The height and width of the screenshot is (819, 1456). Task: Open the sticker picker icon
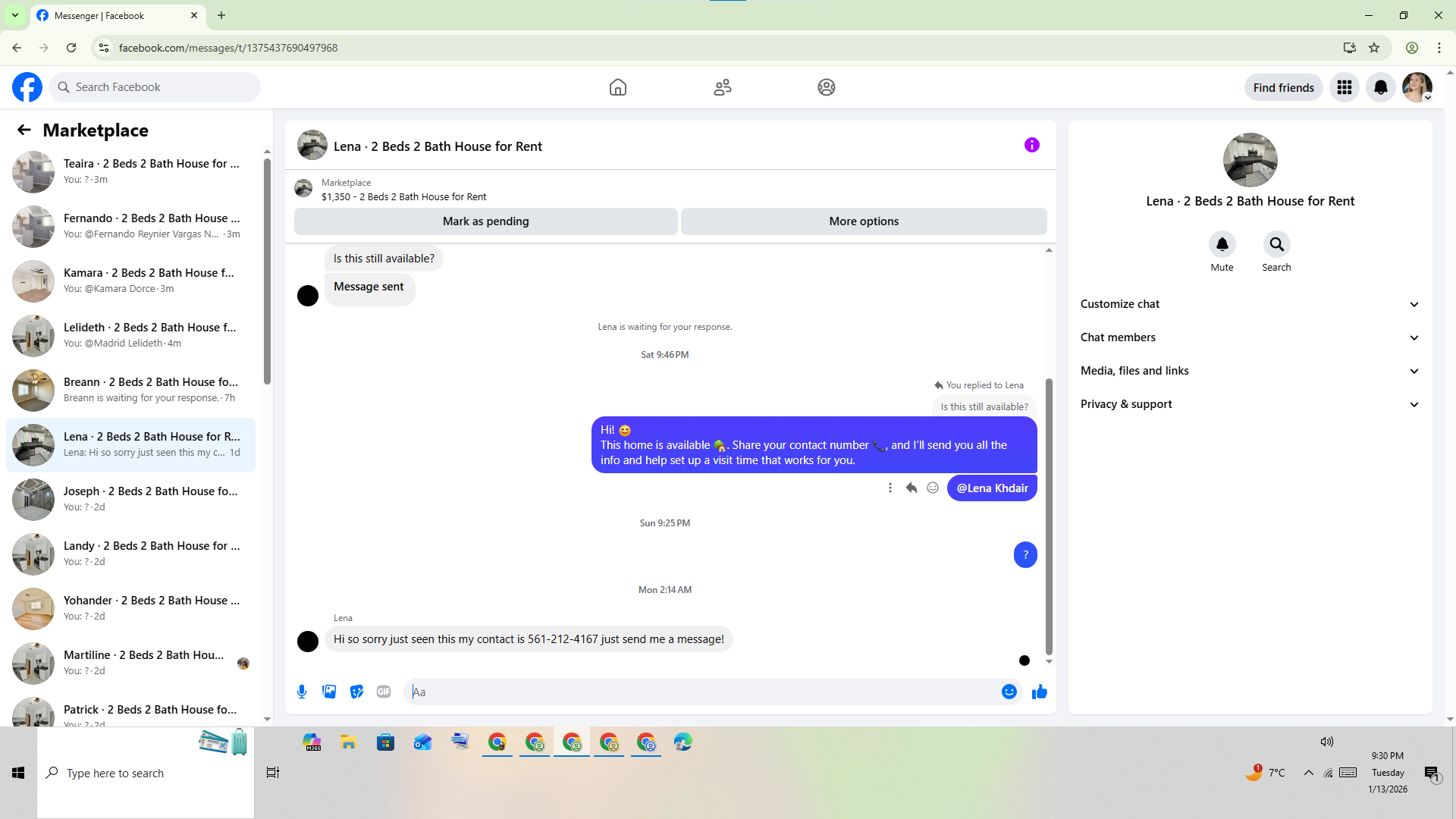(356, 692)
